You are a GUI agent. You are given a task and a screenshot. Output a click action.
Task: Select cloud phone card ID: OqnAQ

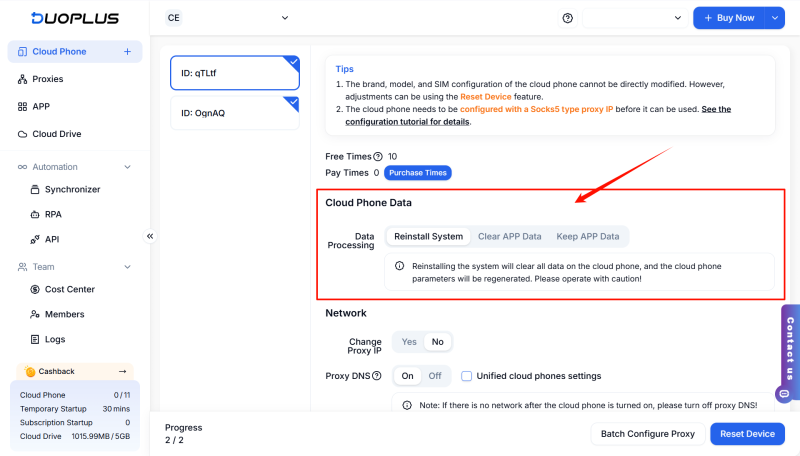(x=235, y=113)
